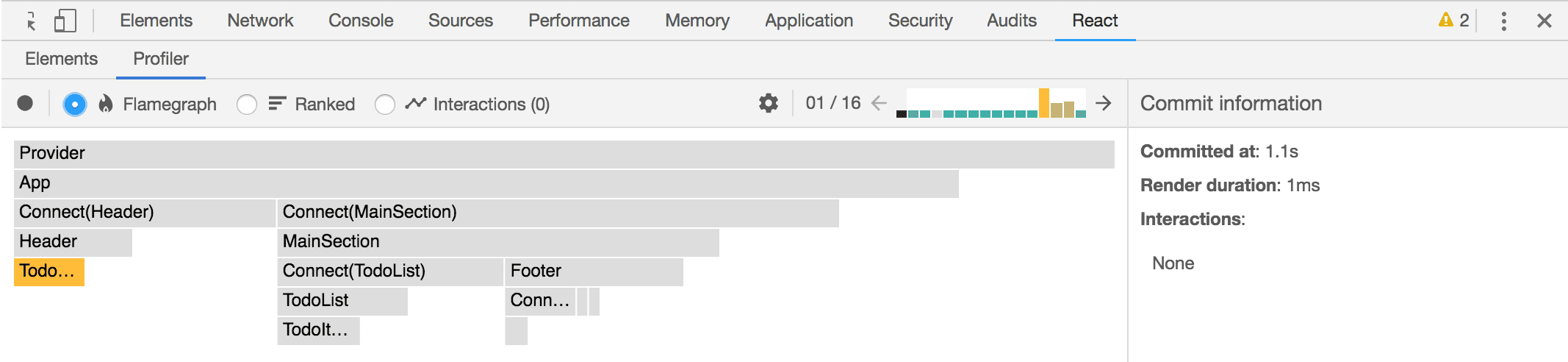Open the profiler settings gear

click(x=769, y=103)
